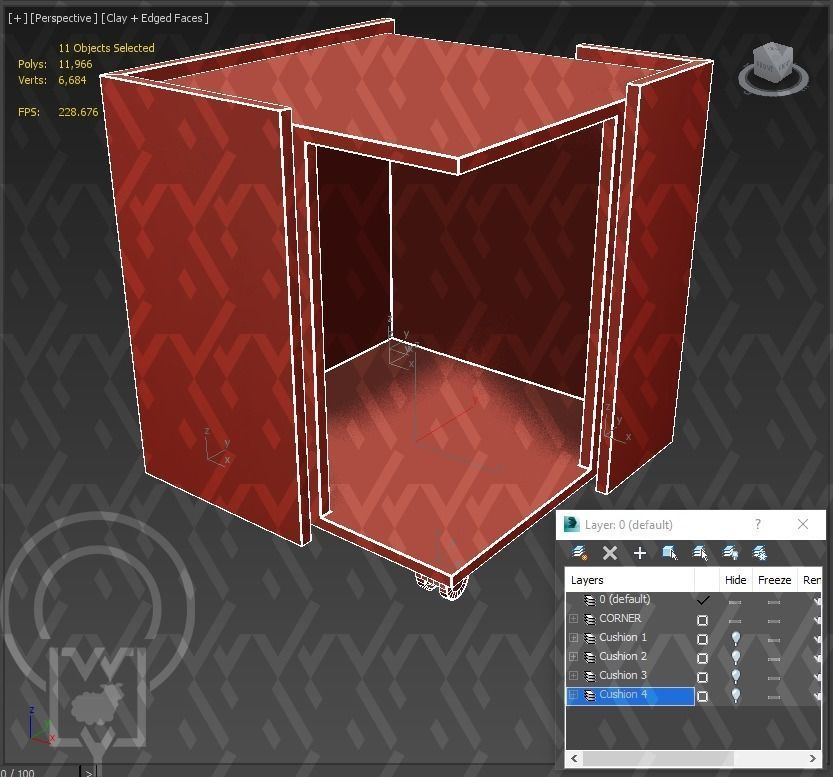Close the Layer dialog
The height and width of the screenshot is (777, 833).
[x=803, y=525]
